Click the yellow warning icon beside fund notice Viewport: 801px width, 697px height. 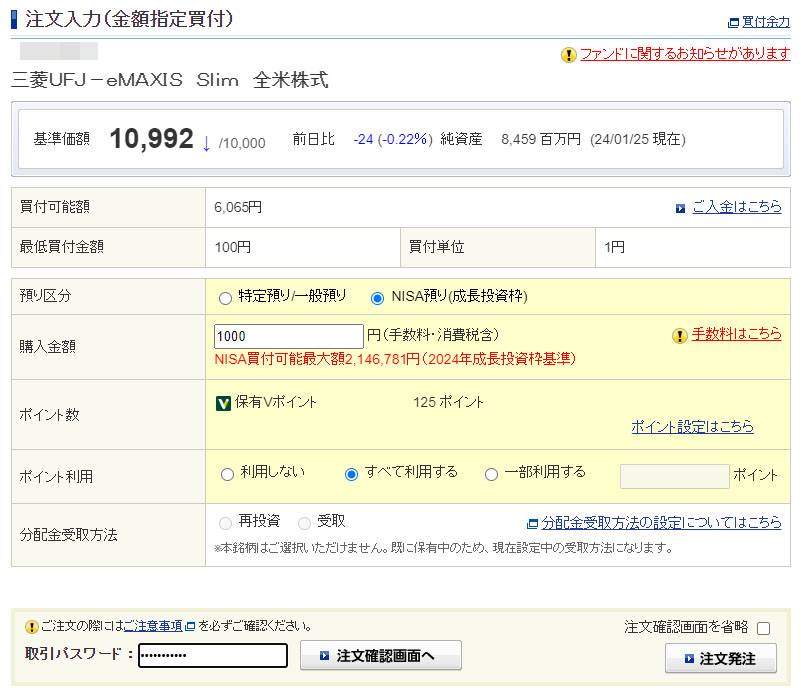coord(569,55)
